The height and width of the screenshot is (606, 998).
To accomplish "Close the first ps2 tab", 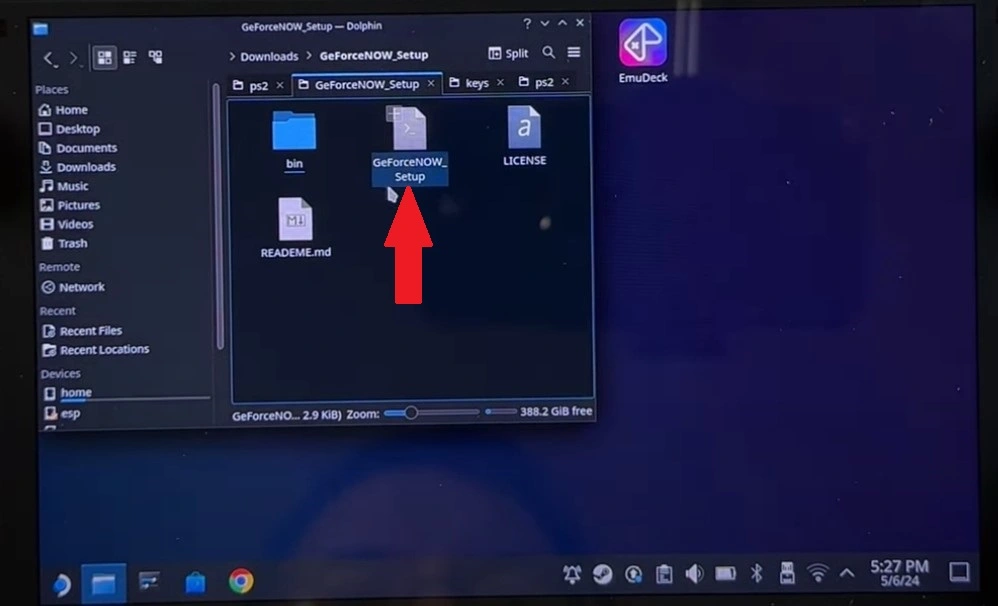I will [279, 85].
